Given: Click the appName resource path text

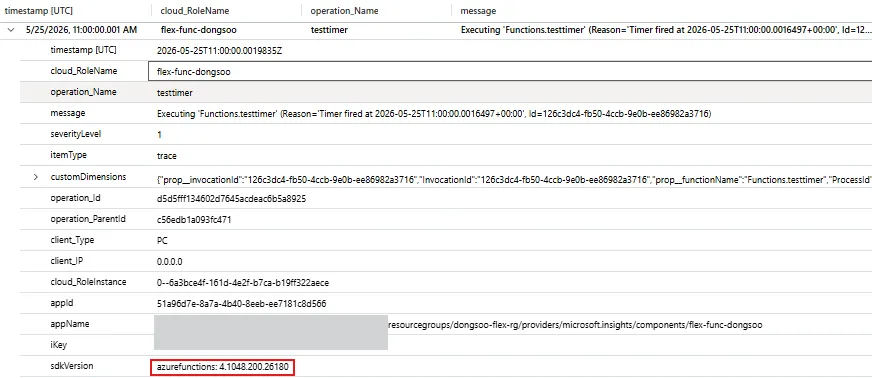Looking at the screenshot, I should point(575,325).
